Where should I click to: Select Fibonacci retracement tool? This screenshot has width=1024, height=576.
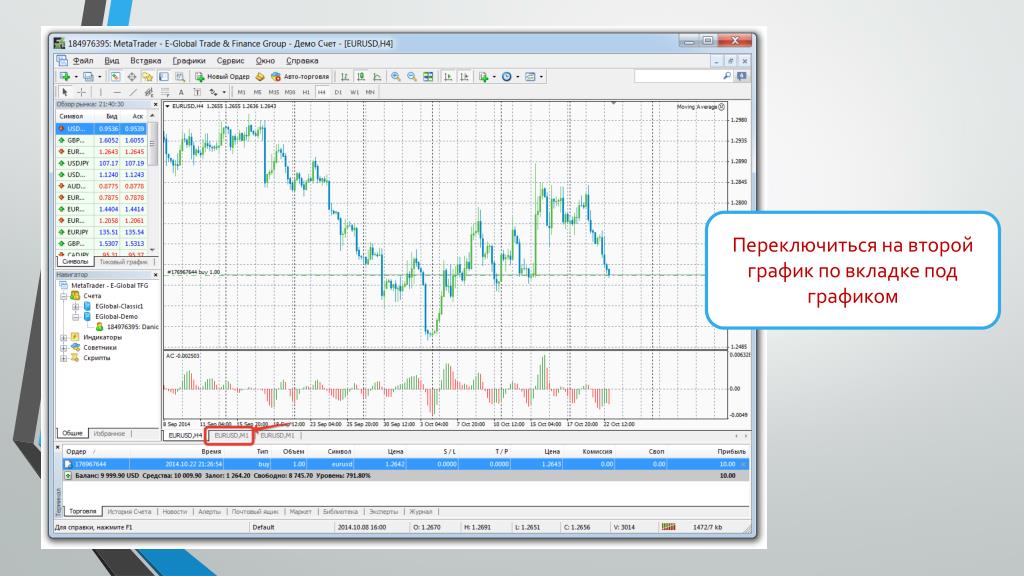pos(165,92)
